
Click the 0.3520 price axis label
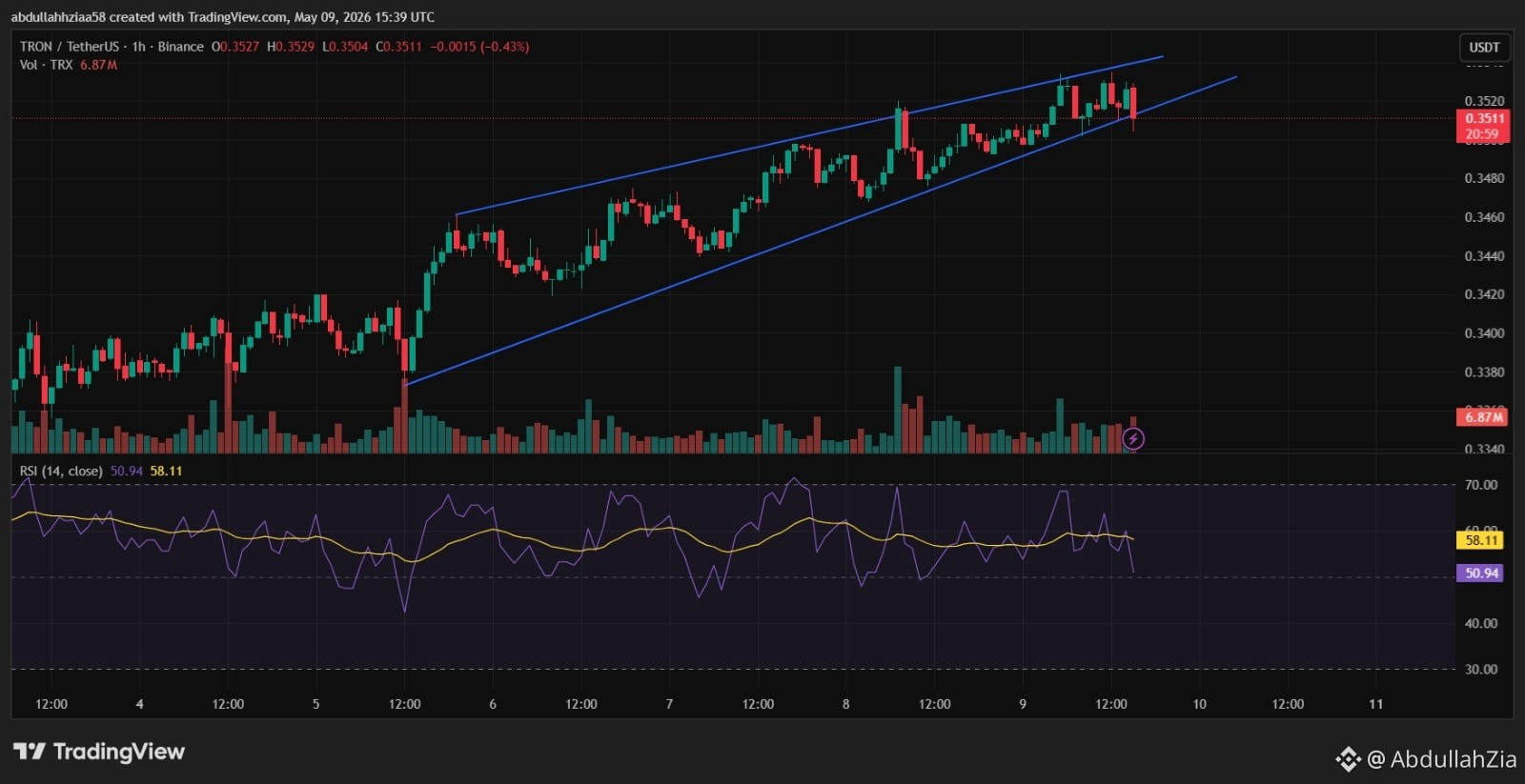(1484, 101)
